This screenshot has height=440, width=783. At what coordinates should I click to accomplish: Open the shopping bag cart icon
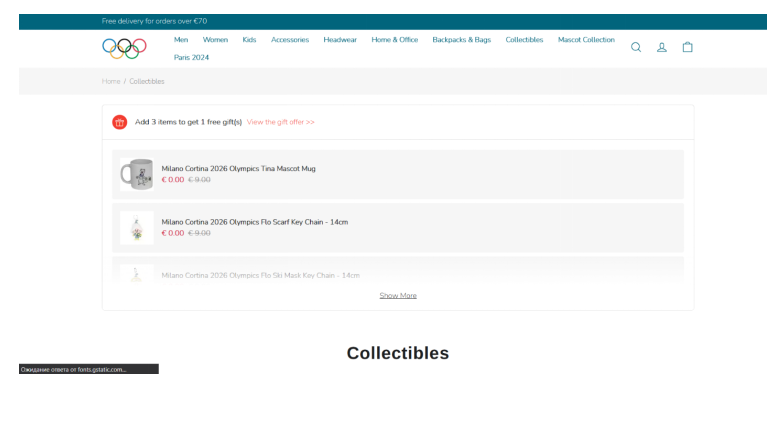click(x=688, y=47)
